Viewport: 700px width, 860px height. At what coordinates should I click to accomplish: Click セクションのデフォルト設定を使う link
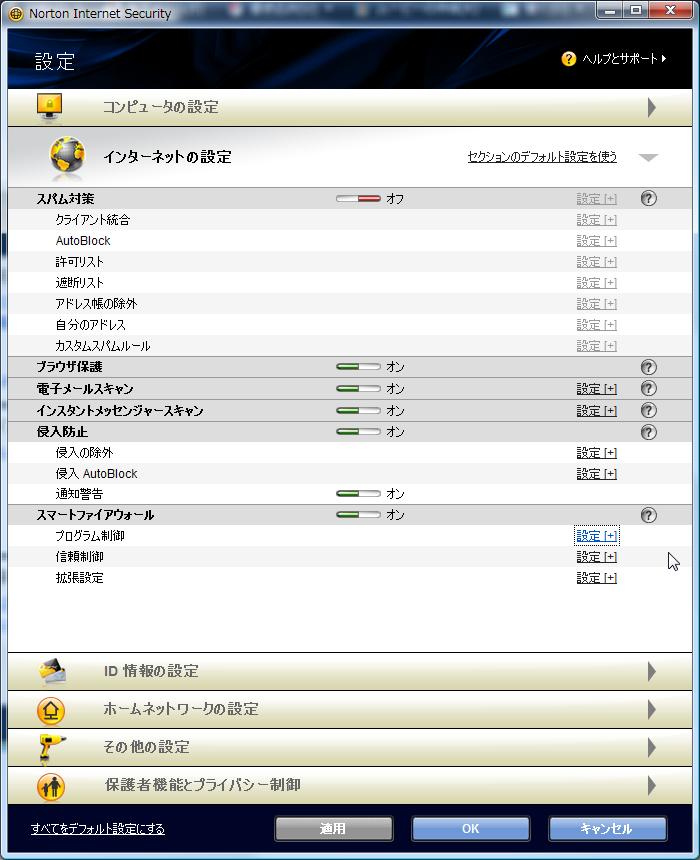(x=542, y=157)
